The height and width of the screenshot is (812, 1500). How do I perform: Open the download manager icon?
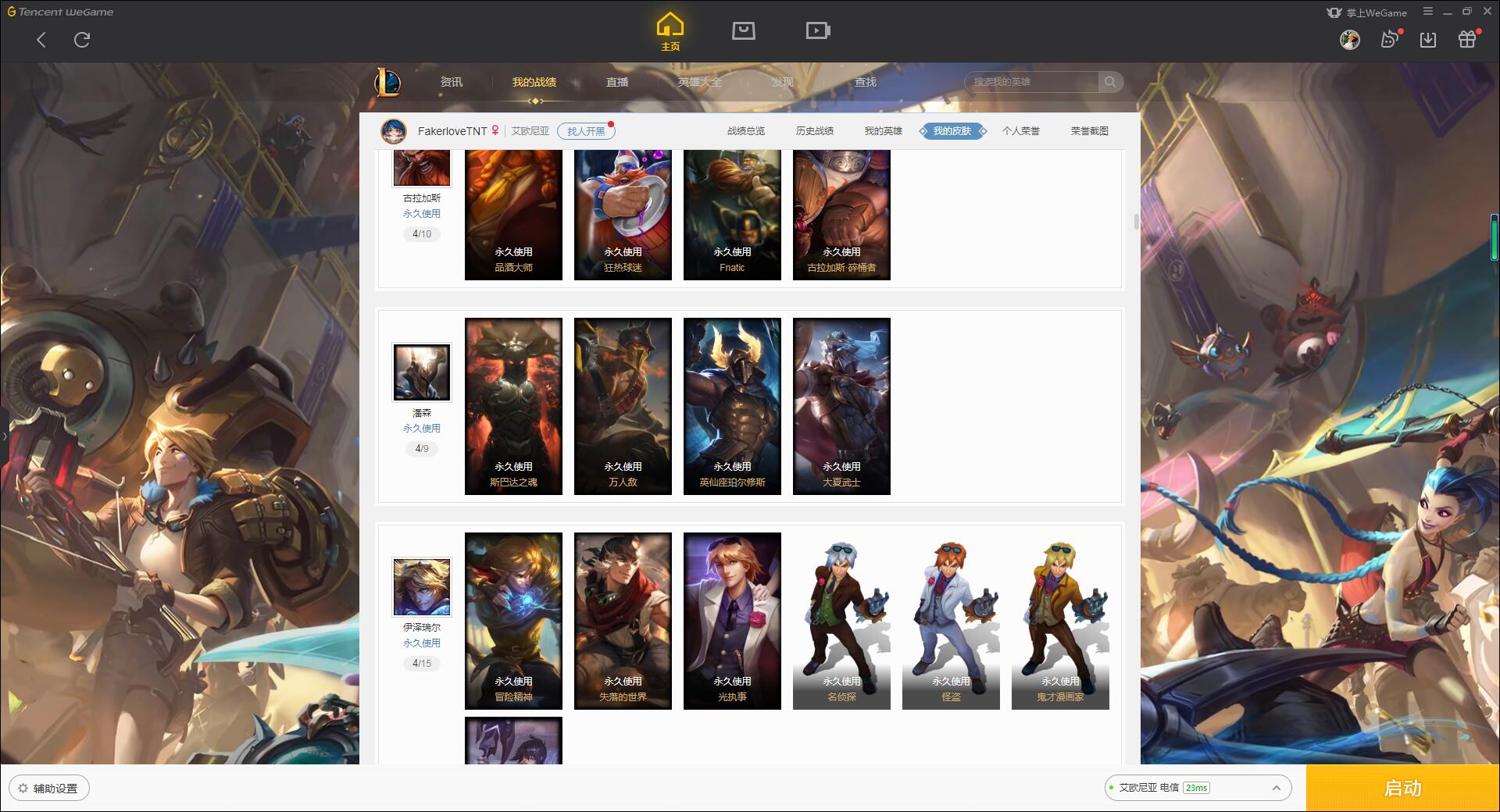pyautogui.click(x=1428, y=39)
